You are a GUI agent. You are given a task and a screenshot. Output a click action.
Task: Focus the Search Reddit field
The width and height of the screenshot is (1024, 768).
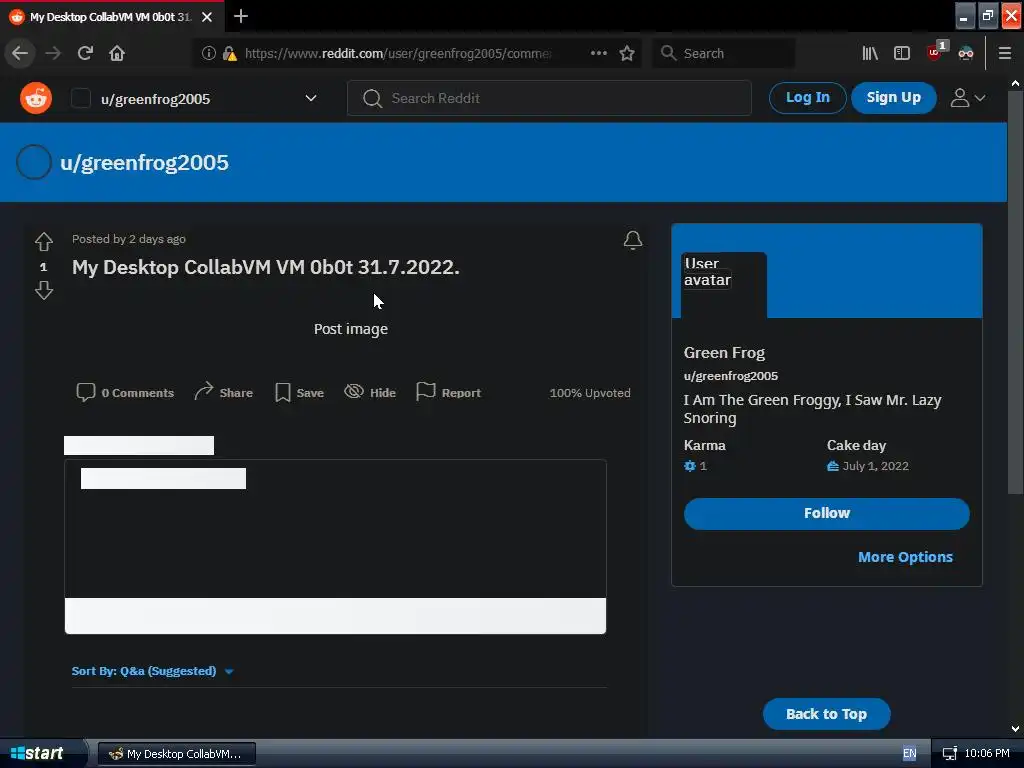click(x=549, y=98)
